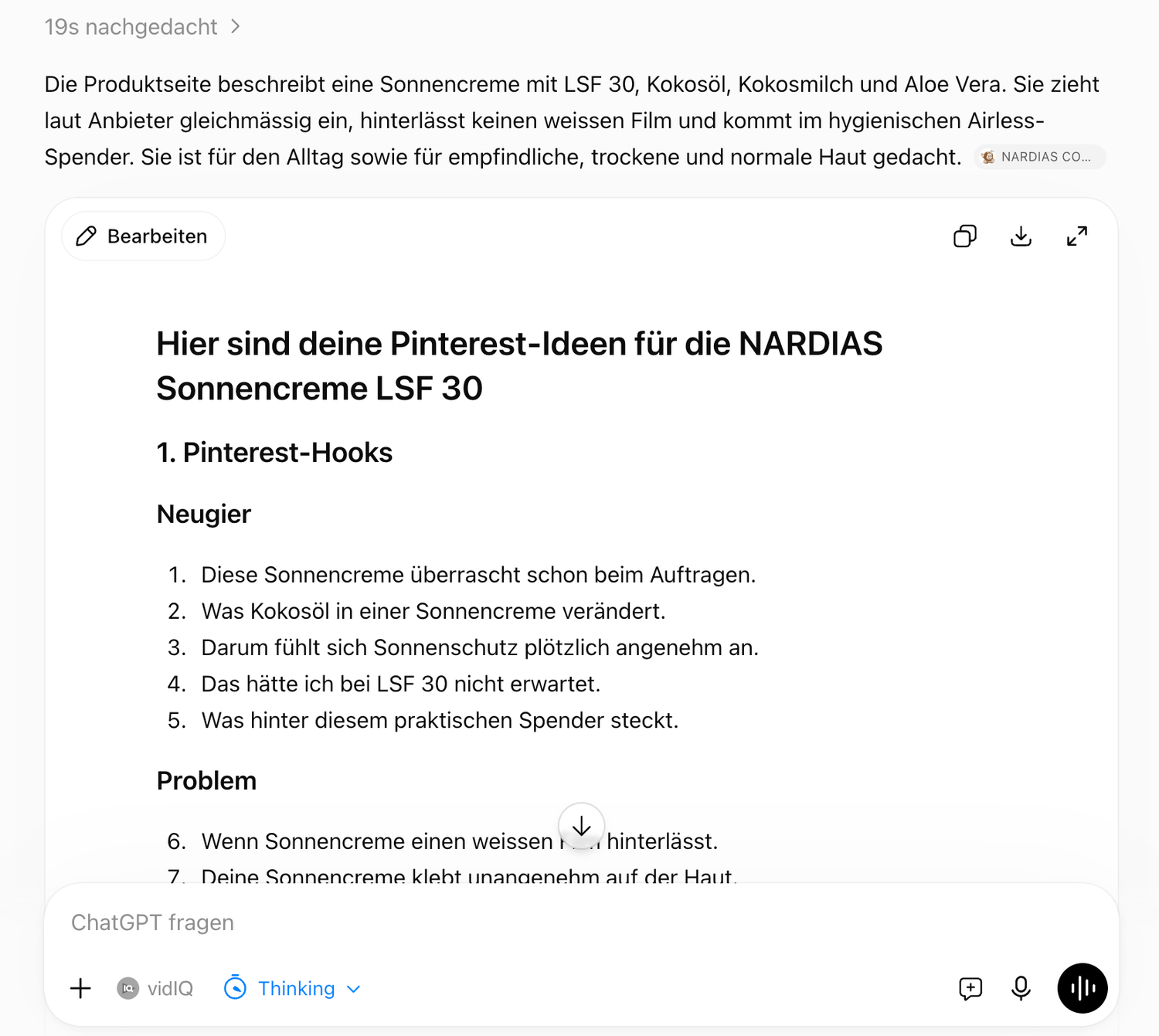
Task: Open the plus attachment menu
Action: [80, 988]
